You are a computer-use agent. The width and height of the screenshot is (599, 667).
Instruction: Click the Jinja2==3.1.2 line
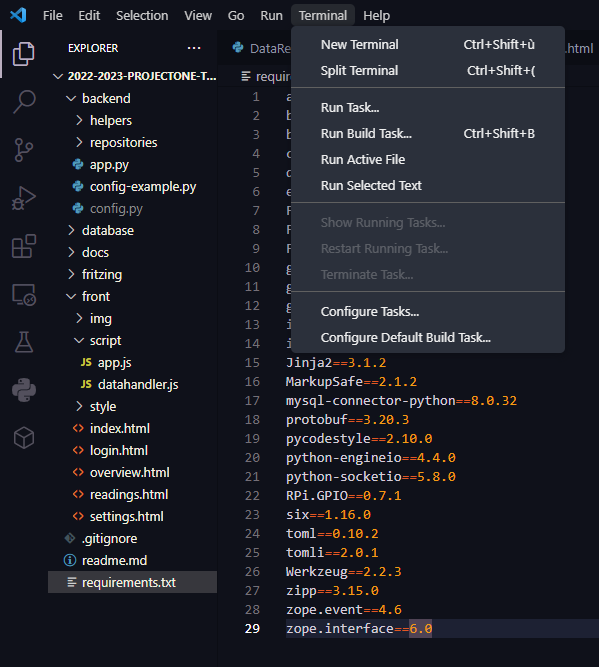[336, 363]
